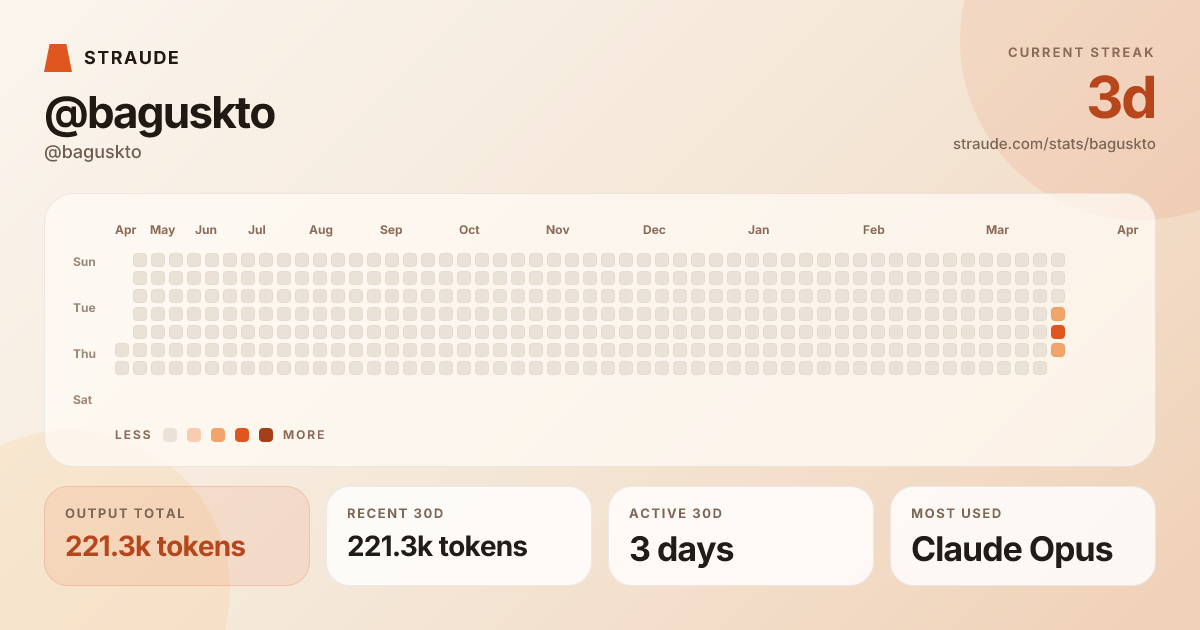The image size is (1200, 630).
Task: Click the Dec month label on heatmap
Action: tap(654, 230)
